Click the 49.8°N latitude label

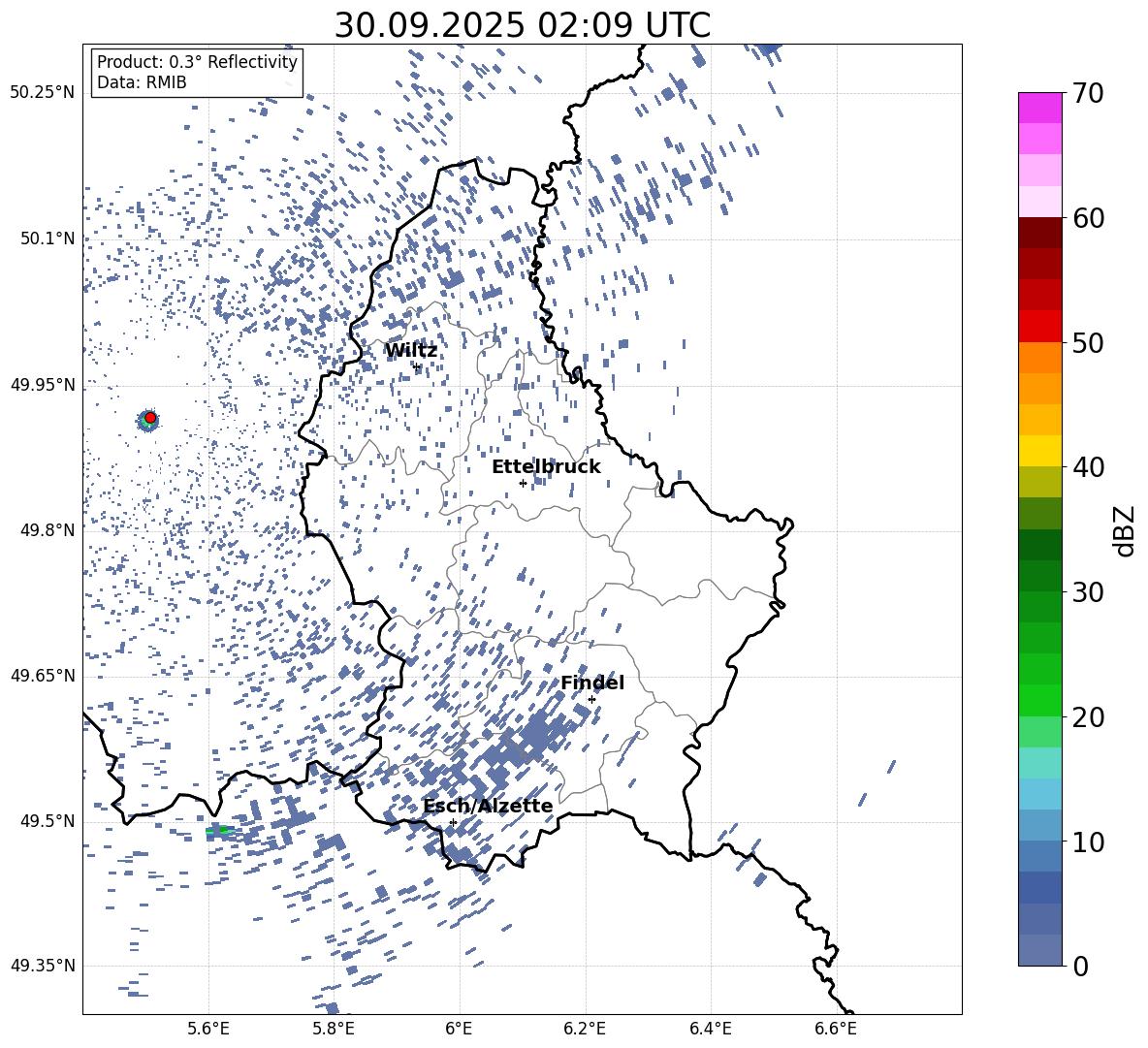48,530
